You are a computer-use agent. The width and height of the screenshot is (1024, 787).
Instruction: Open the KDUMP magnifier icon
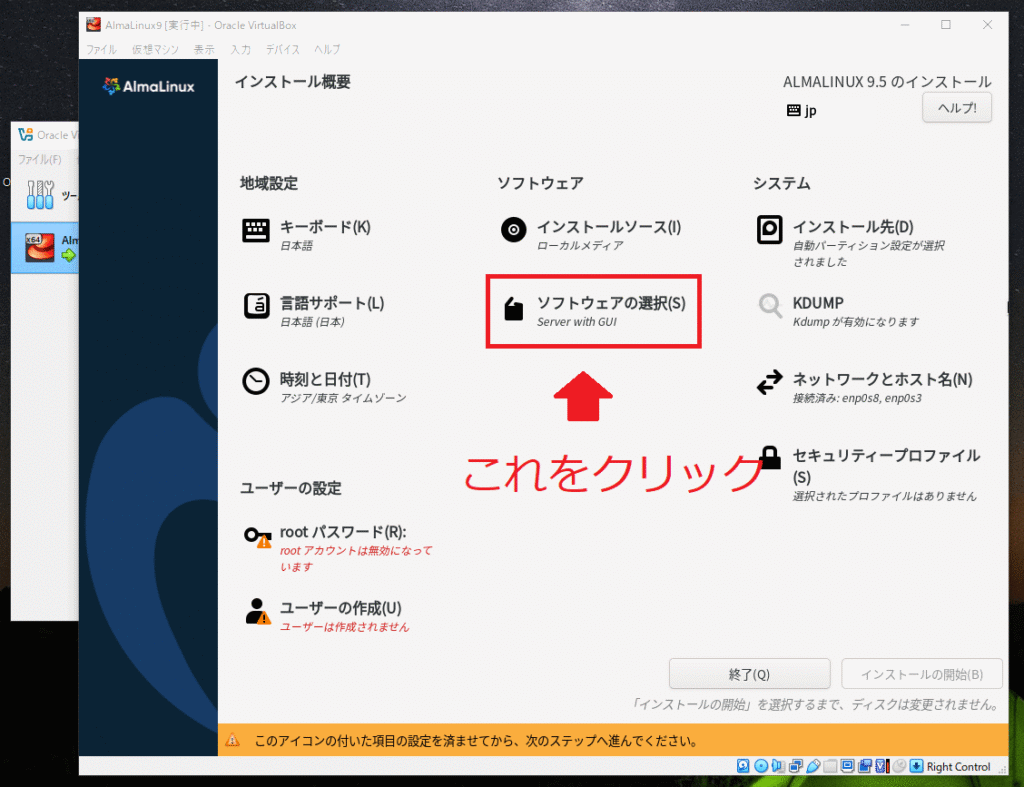pyautogui.click(x=770, y=306)
